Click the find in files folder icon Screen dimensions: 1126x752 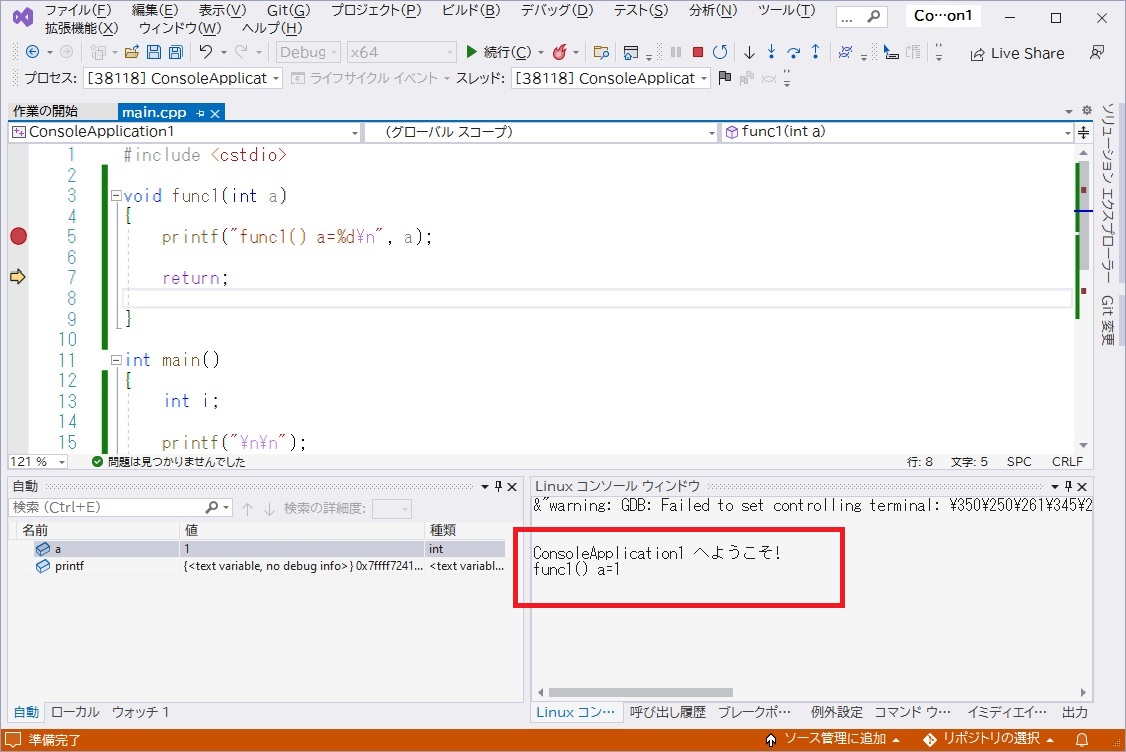coord(601,52)
